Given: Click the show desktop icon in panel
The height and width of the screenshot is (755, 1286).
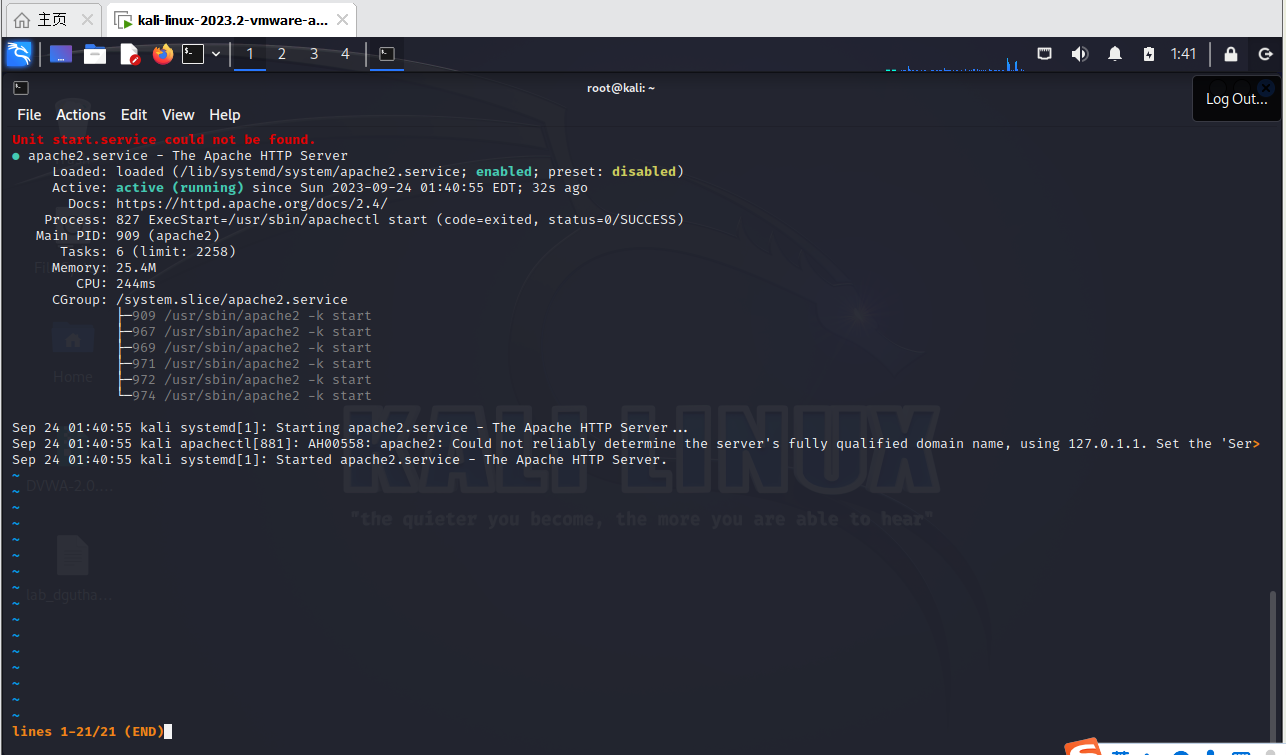Looking at the screenshot, I should (61, 54).
